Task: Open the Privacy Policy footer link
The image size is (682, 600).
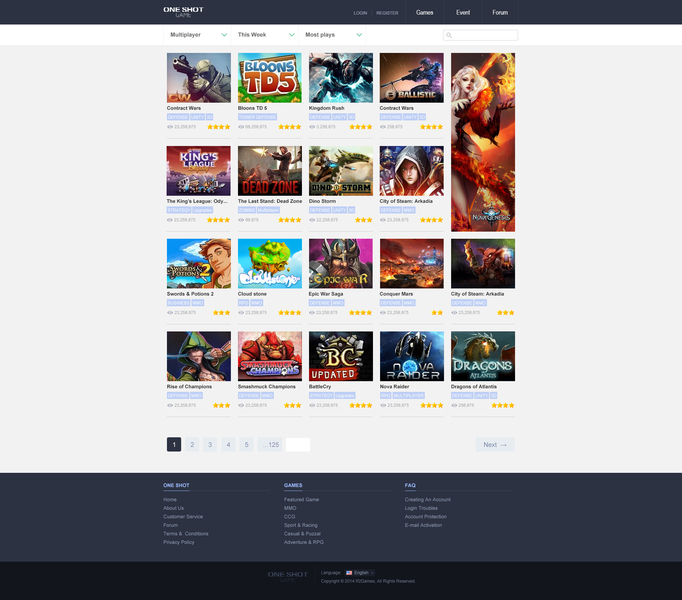Action: [x=179, y=542]
